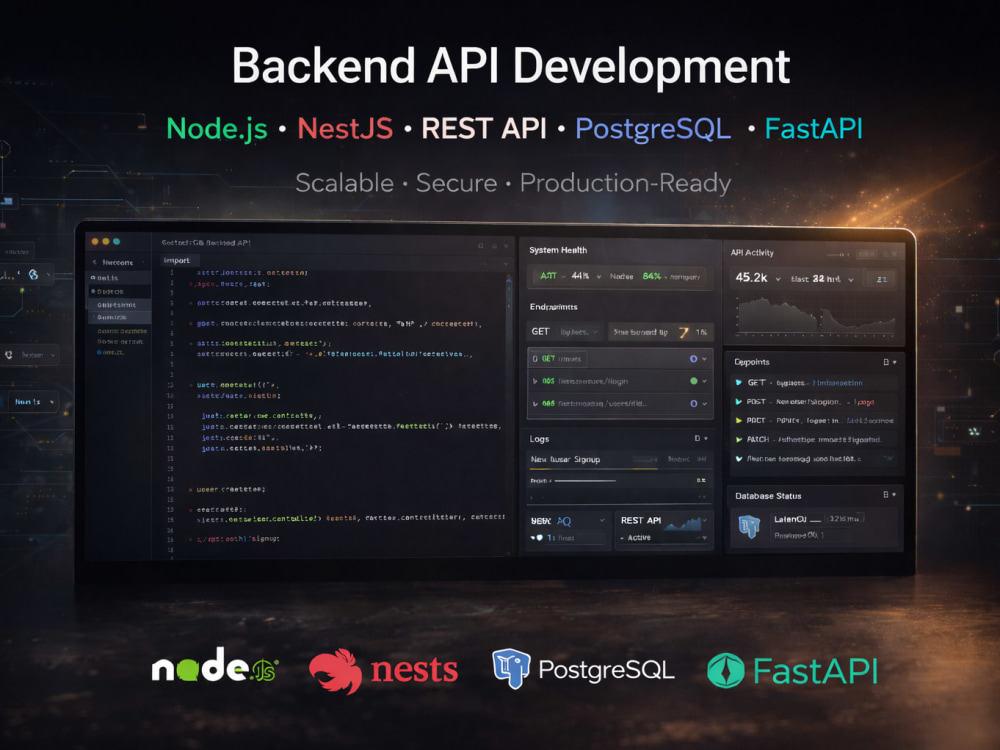Open the chevron at the right of the /login endpoint row
Viewport: 1000px width, 750px height.
[704, 381]
